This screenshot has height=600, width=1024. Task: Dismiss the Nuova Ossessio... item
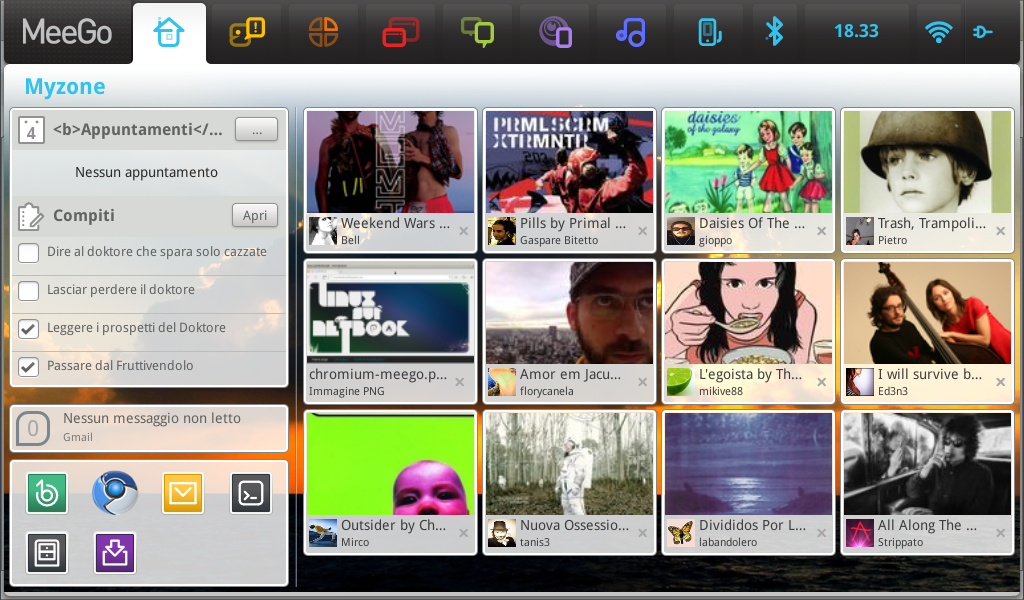coord(643,533)
